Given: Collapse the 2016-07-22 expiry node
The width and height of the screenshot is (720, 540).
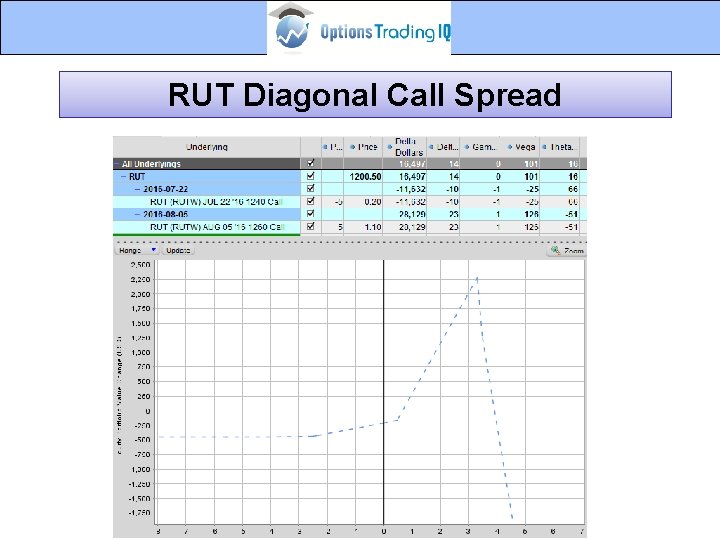Looking at the screenshot, I should pyautogui.click(x=138, y=189).
